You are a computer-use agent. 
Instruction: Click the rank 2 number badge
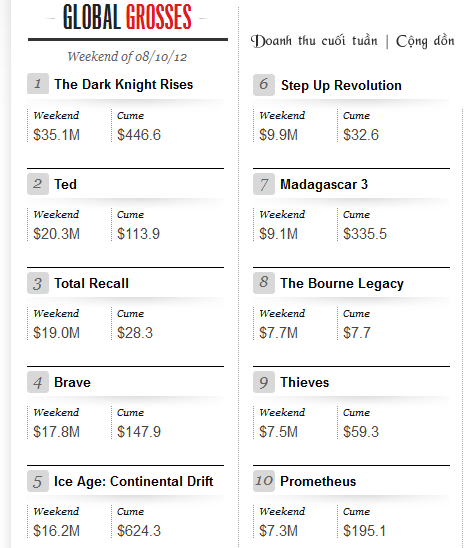click(x=38, y=184)
